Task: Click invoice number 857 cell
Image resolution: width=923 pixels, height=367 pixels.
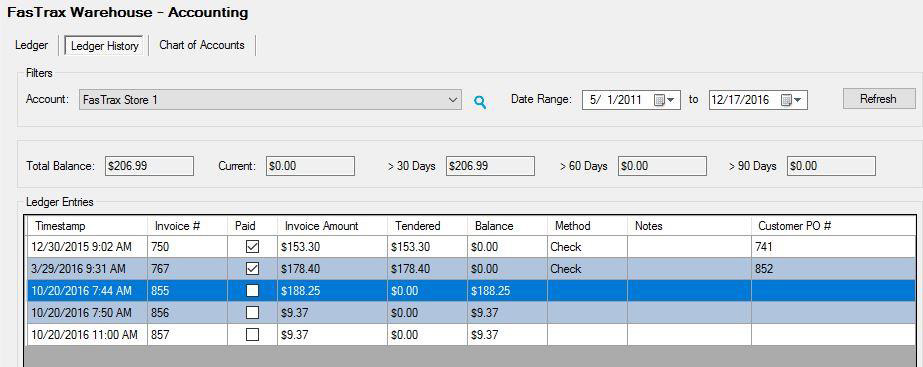Action: click(x=187, y=335)
